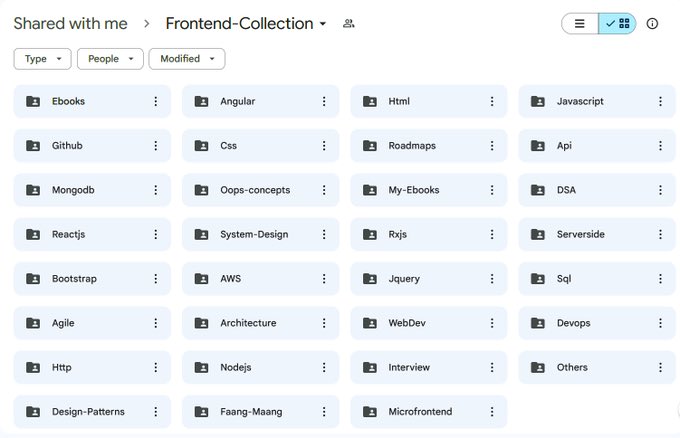Open more actions for Ebooks folder
The image size is (680, 438).
coord(156,101)
